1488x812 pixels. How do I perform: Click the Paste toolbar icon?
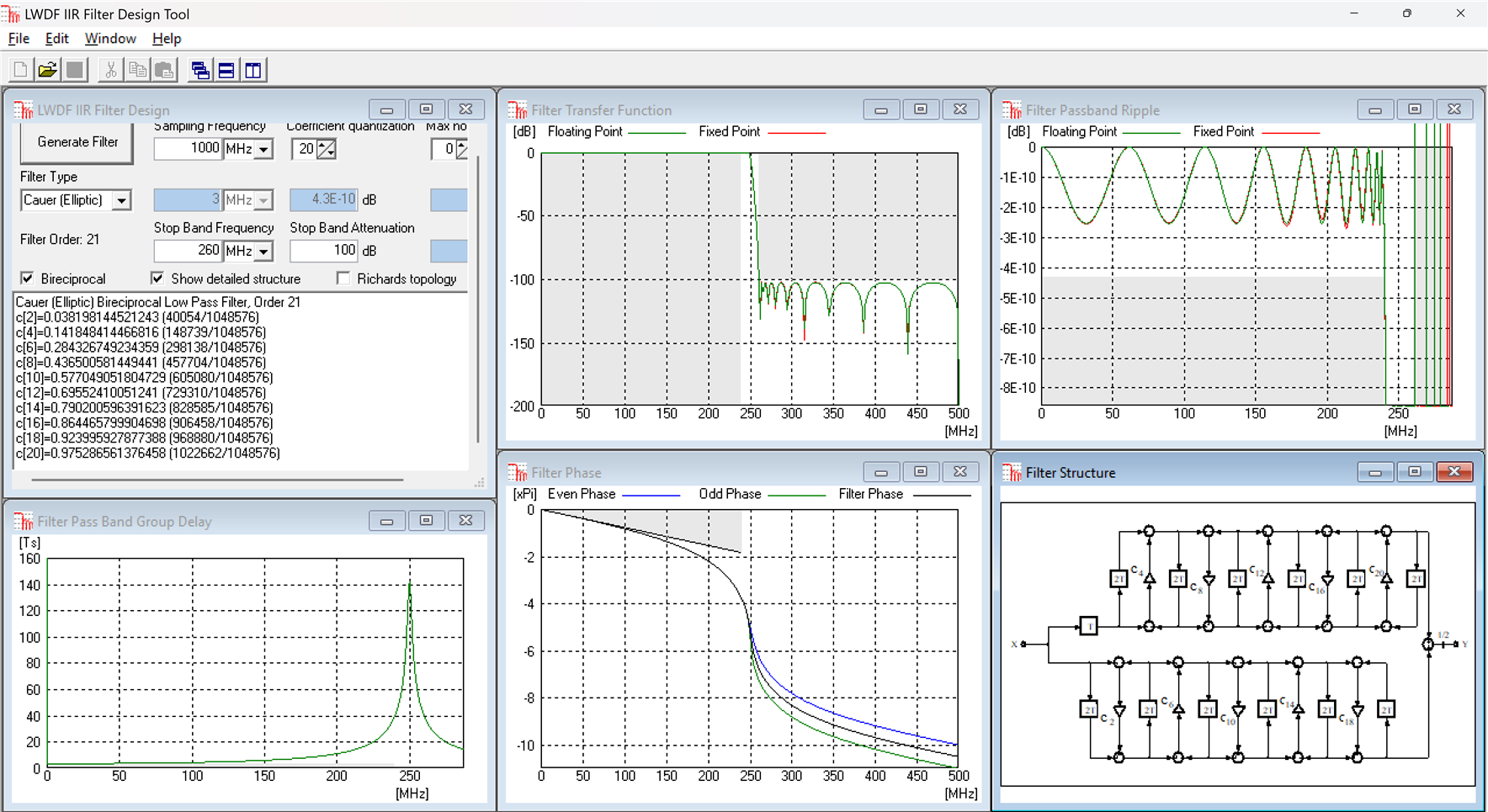click(164, 70)
